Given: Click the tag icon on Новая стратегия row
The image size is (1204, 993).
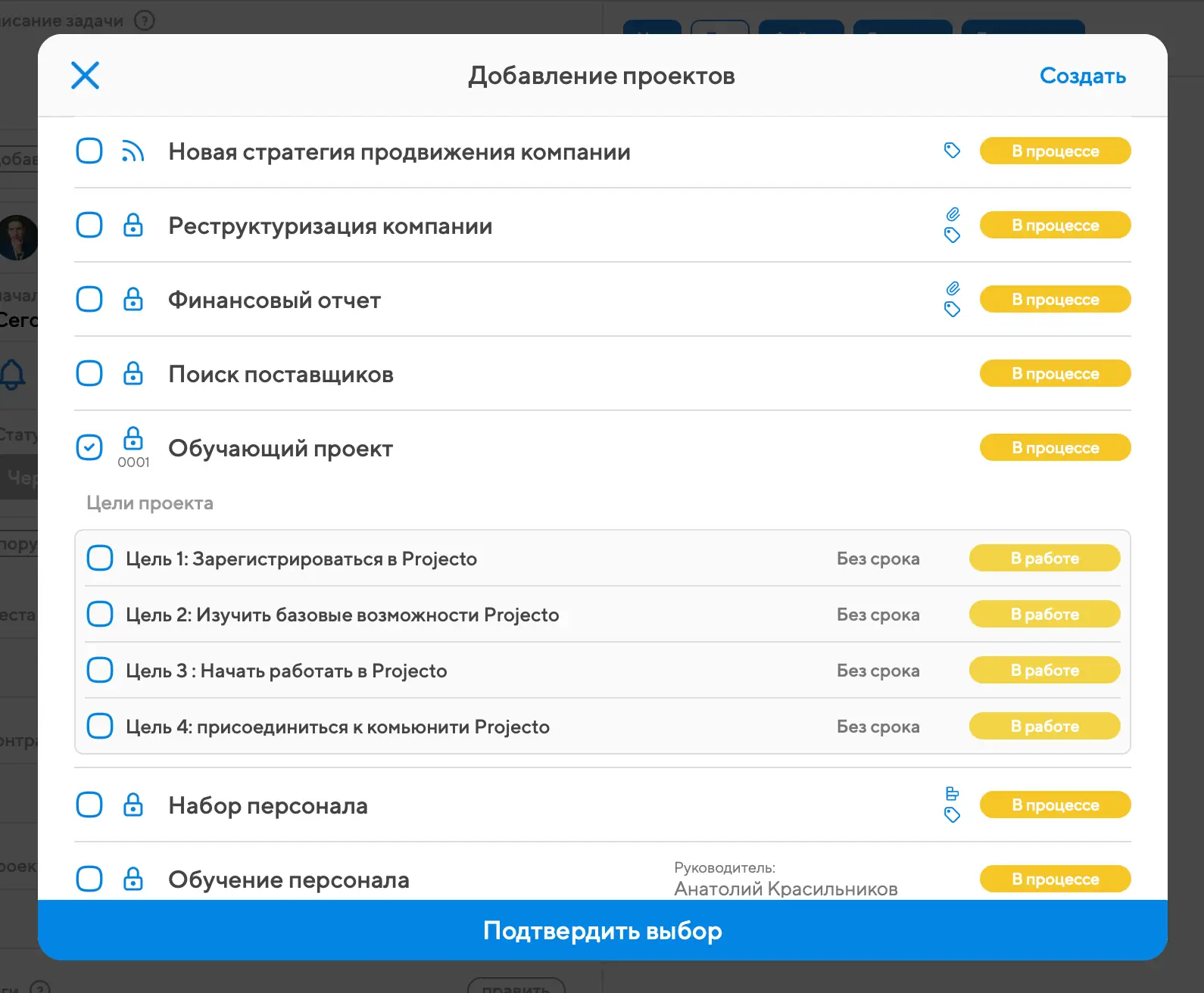Looking at the screenshot, I should tap(952, 151).
